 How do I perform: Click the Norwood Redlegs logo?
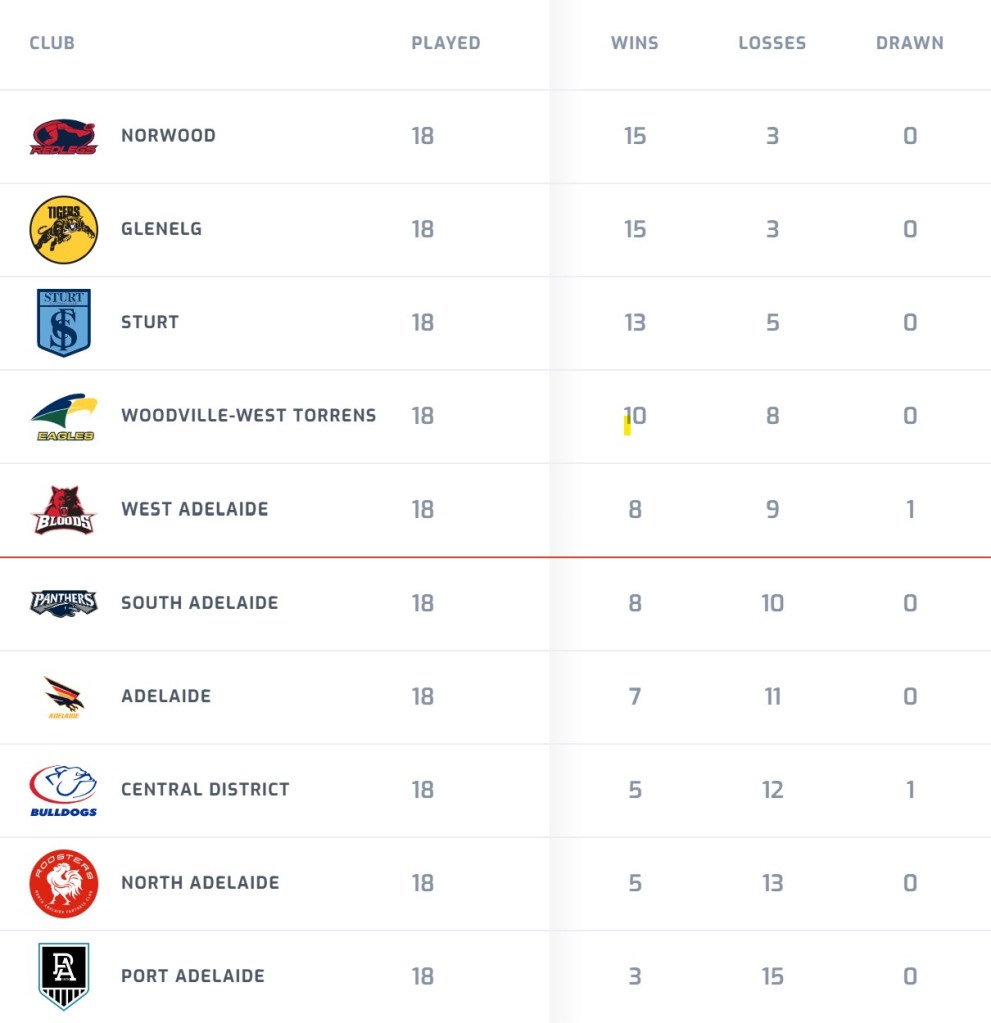[64, 136]
